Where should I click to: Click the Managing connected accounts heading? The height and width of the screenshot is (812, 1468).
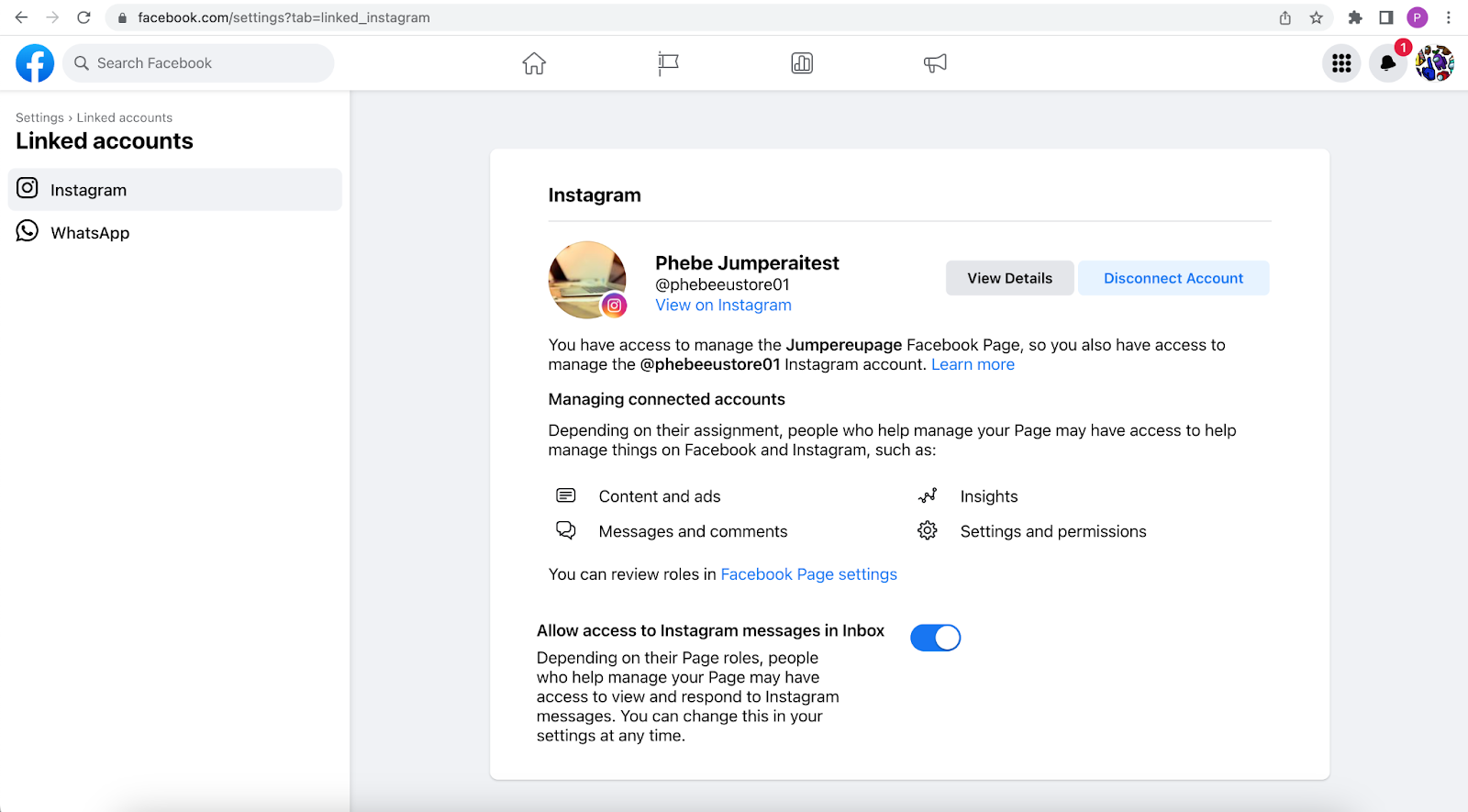pos(666,399)
